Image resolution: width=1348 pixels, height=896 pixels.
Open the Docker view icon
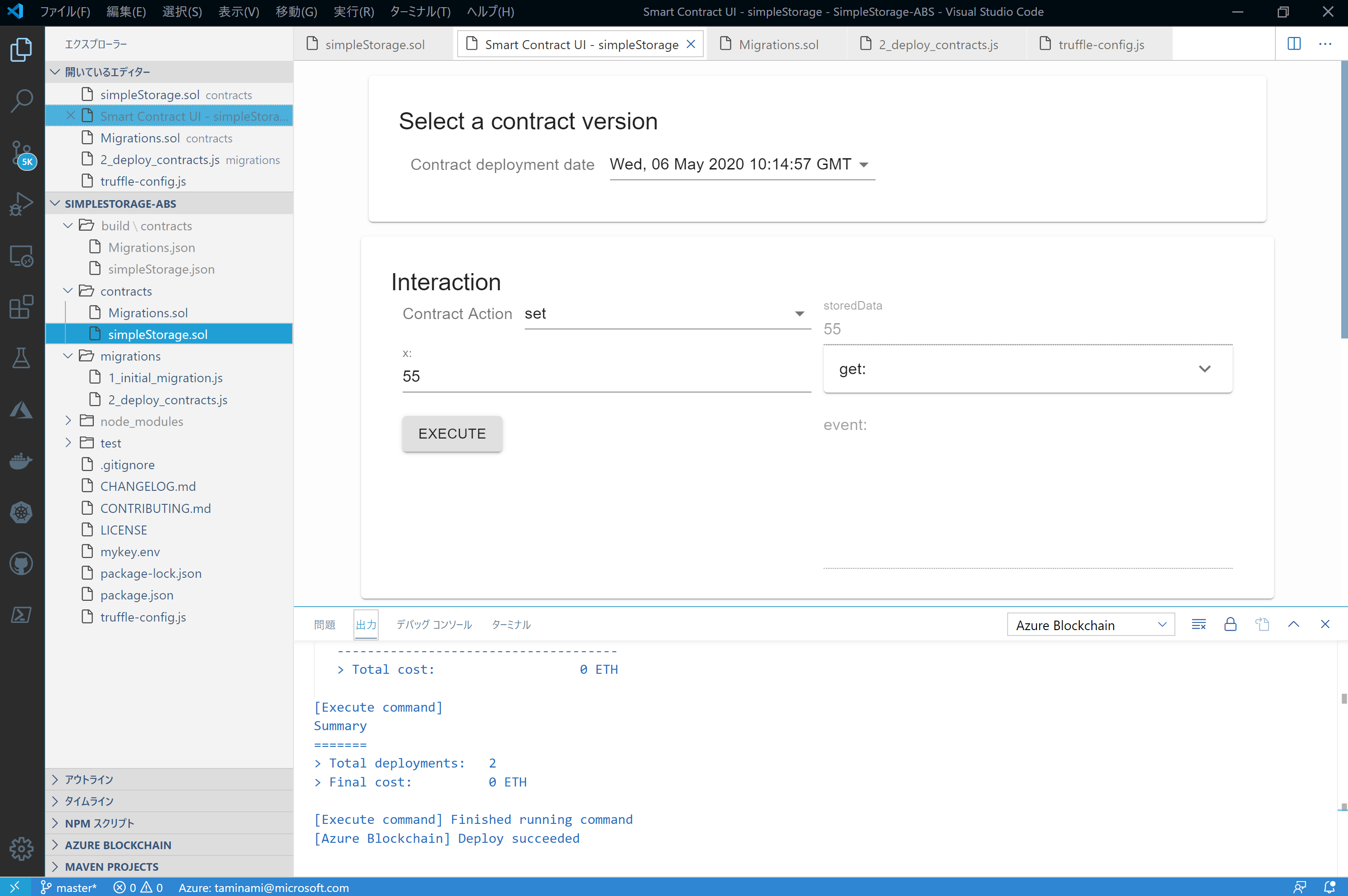point(22,461)
